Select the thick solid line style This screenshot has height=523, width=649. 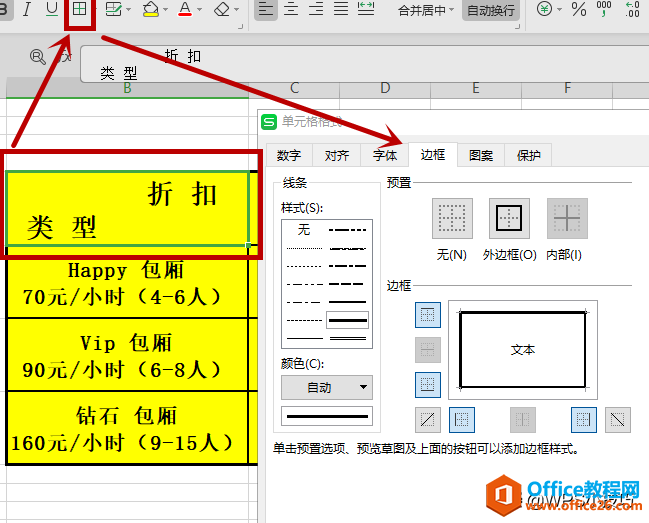coord(347,320)
